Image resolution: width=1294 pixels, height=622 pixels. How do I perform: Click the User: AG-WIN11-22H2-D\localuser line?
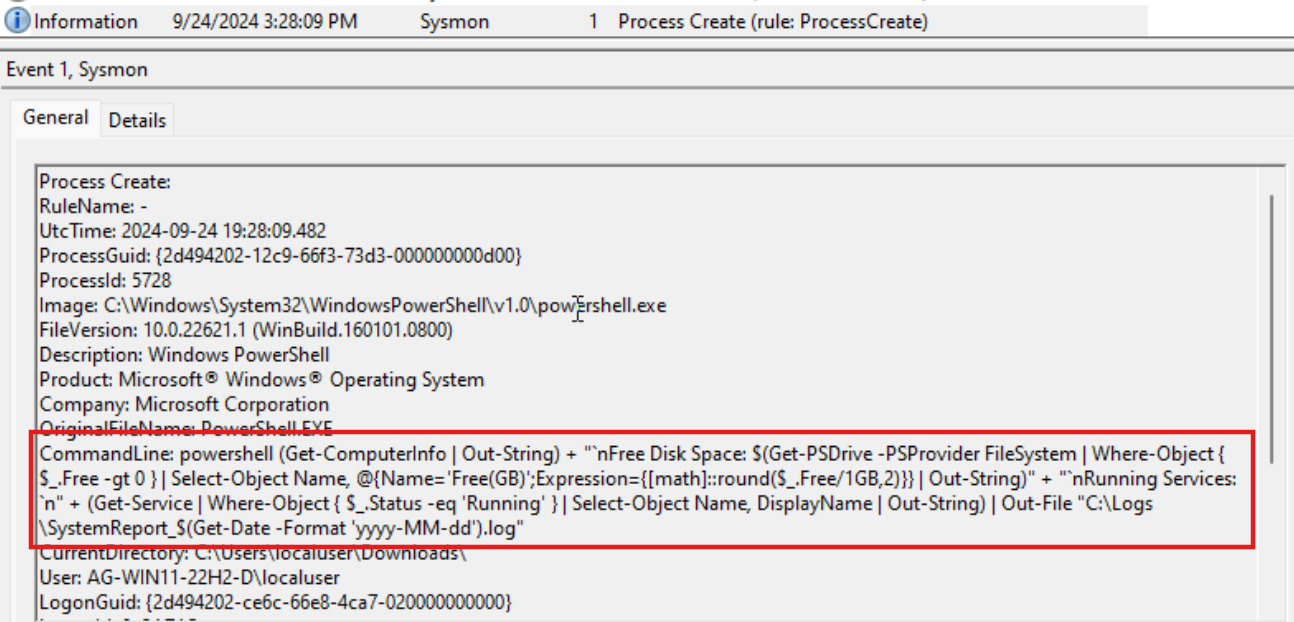pos(189,578)
